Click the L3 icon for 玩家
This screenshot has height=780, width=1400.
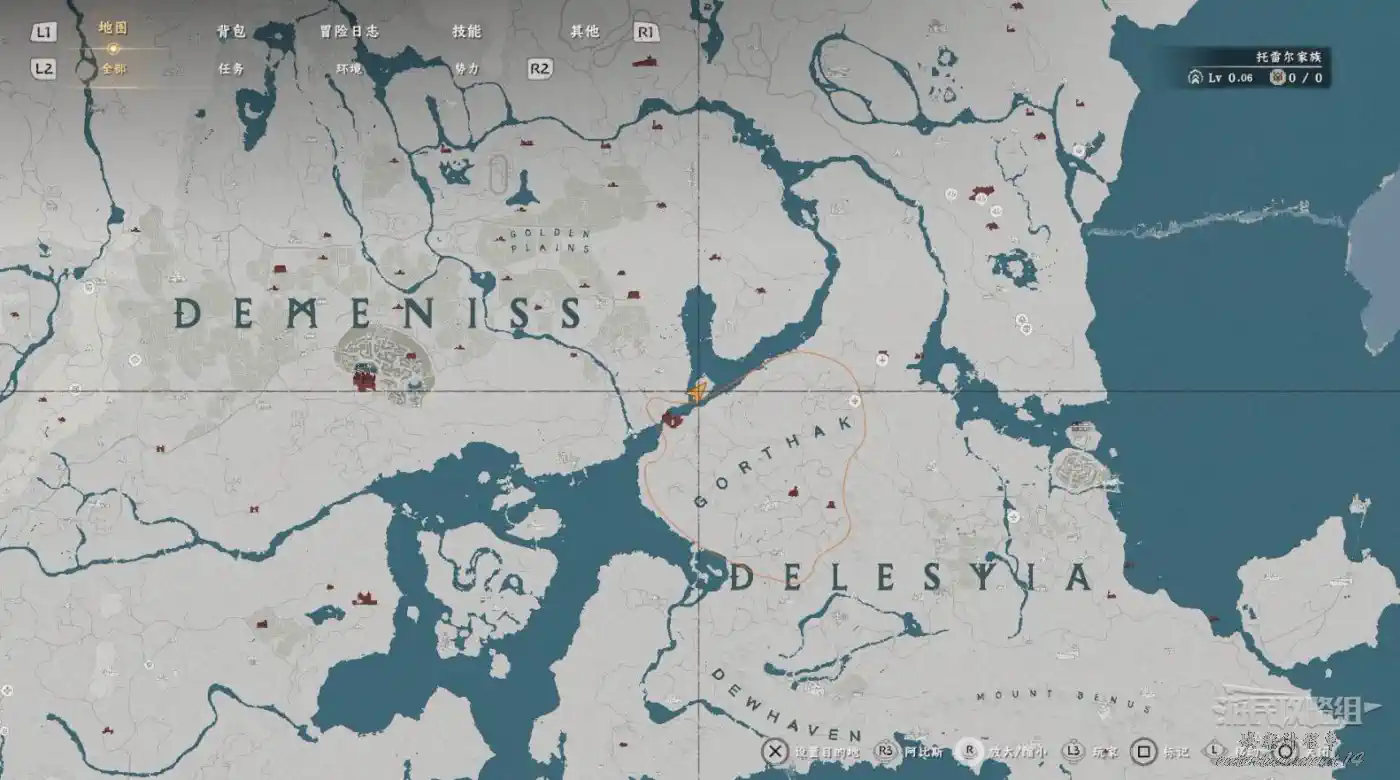pos(1072,751)
